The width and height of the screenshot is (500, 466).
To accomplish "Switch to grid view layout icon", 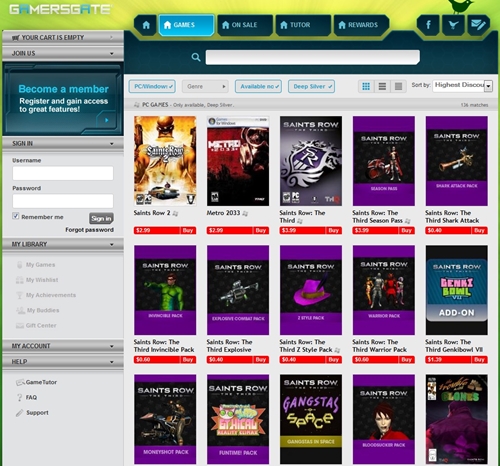I will click(x=366, y=87).
